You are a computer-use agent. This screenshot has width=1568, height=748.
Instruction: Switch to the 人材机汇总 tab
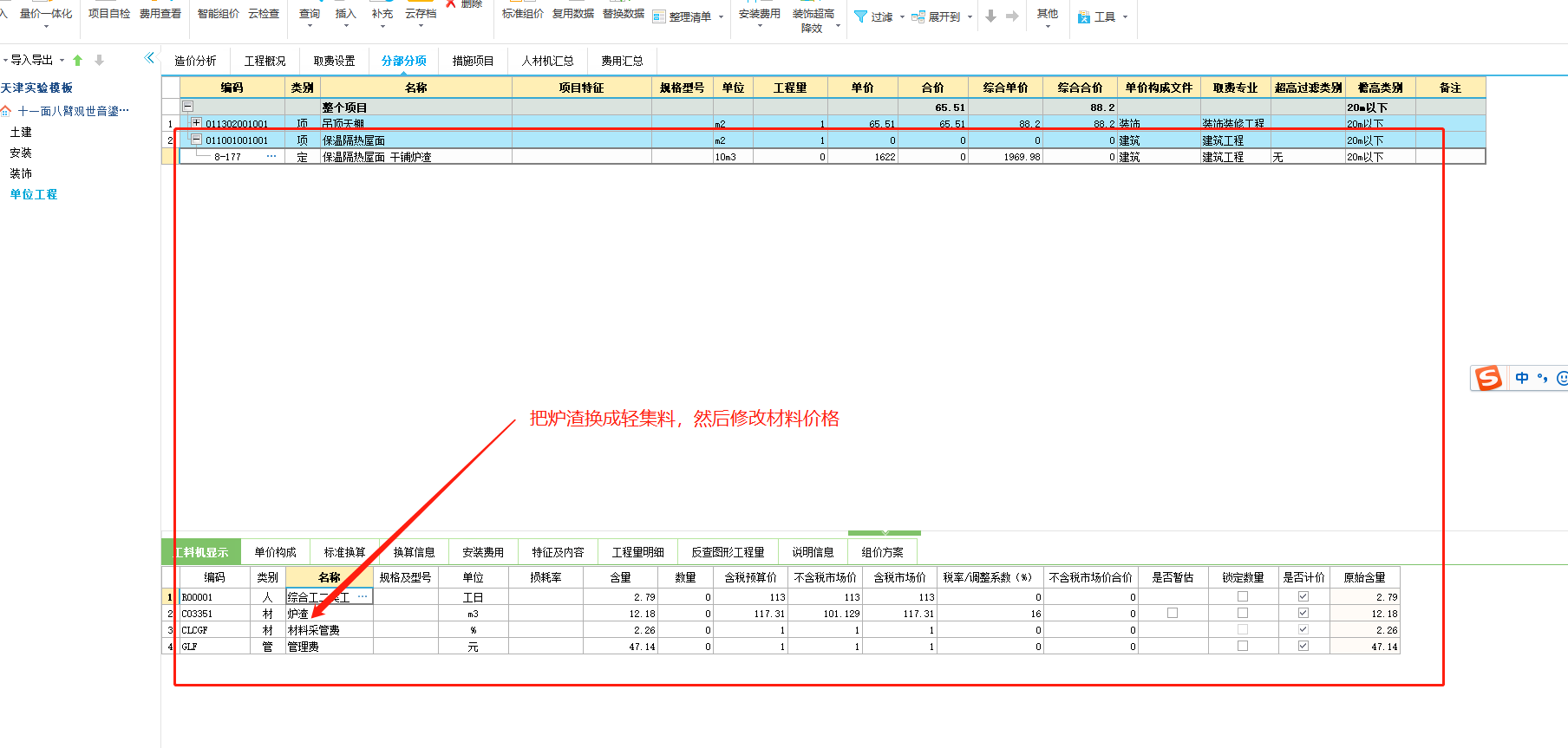pyautogui.click(x=547, y=61)
